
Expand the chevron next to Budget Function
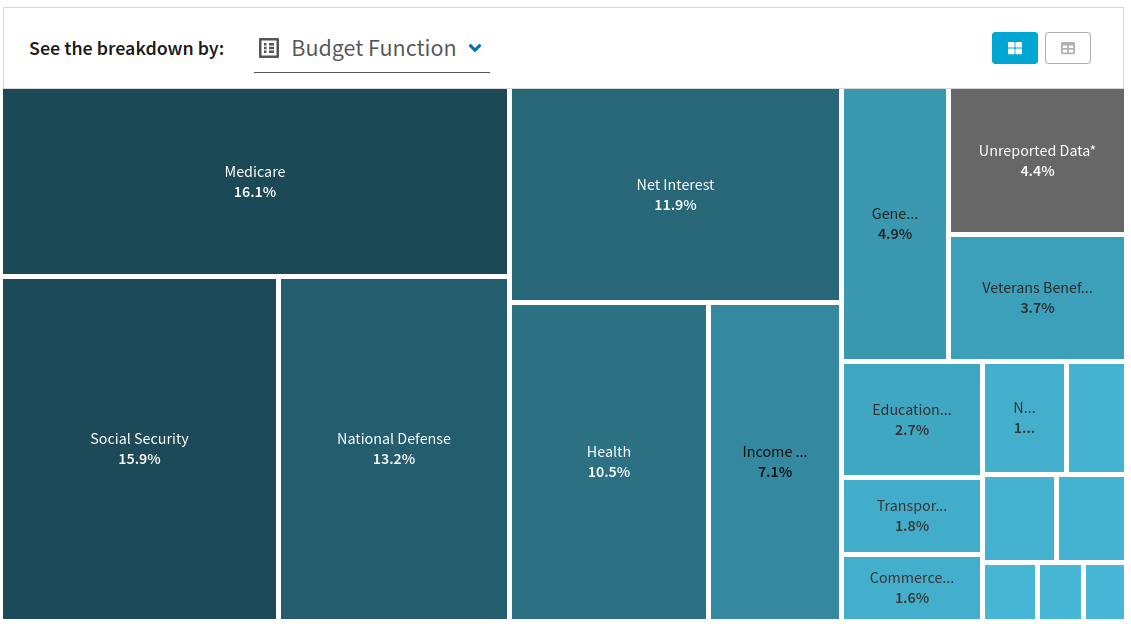(x=475, y=47)
